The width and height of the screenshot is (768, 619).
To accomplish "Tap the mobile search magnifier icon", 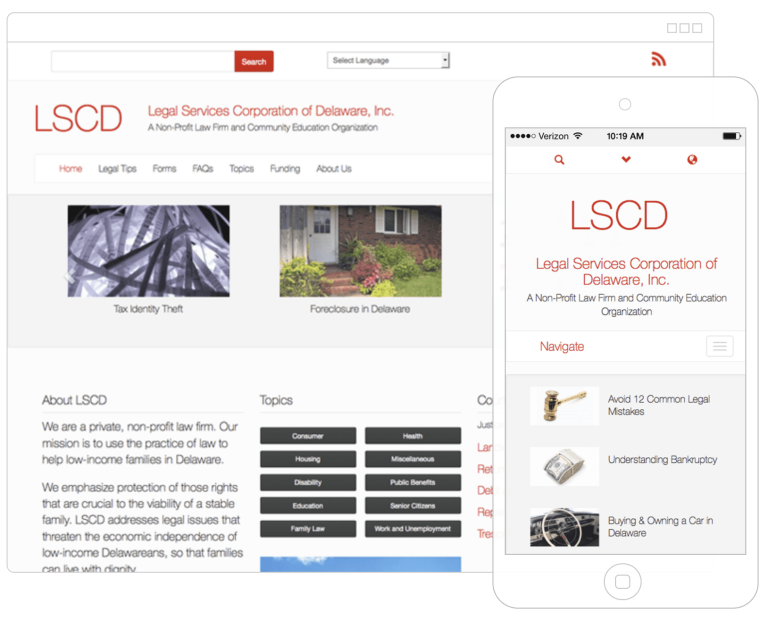I will 559,160.
